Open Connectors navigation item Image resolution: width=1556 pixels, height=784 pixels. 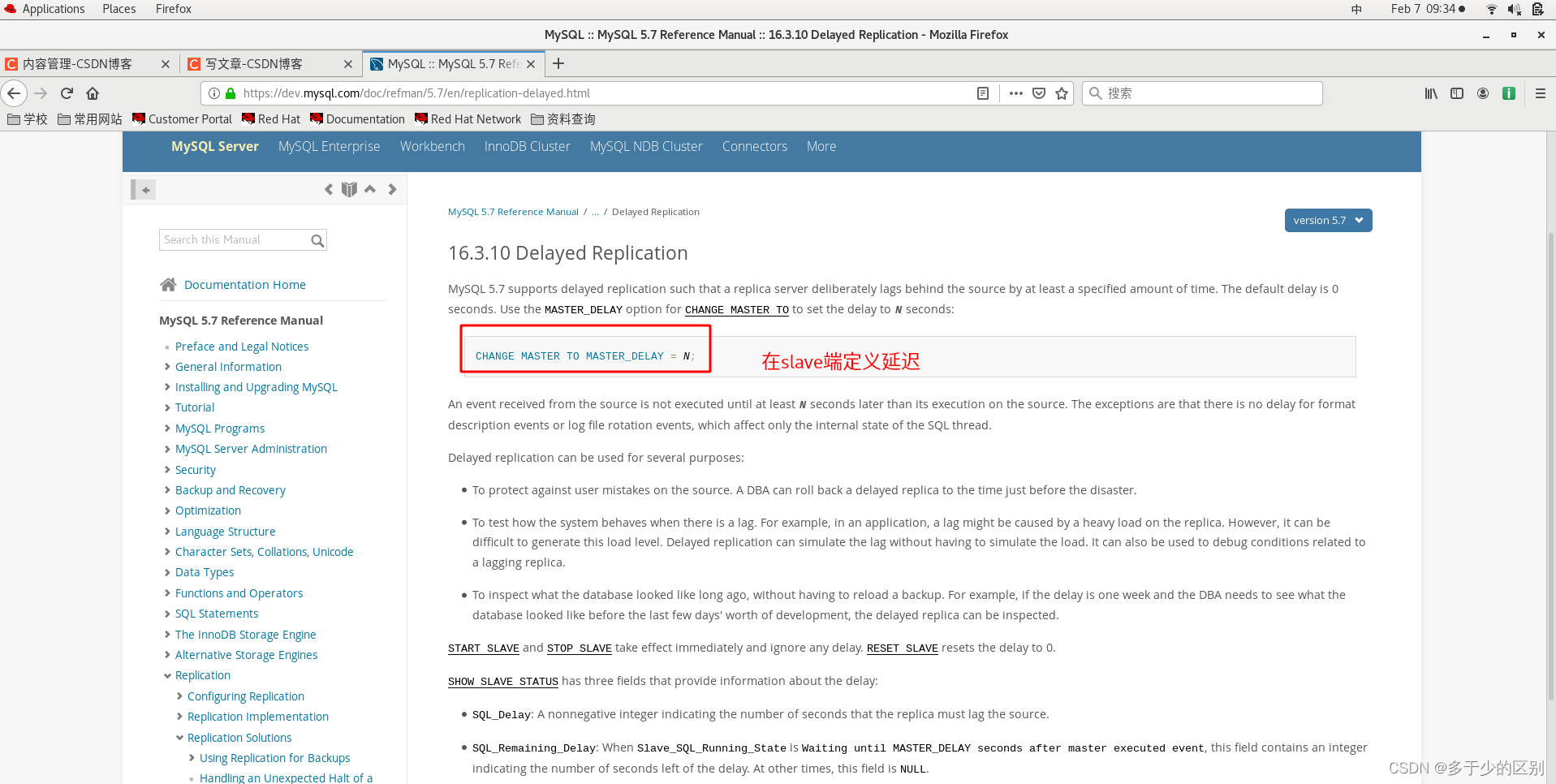click(755, 146)
